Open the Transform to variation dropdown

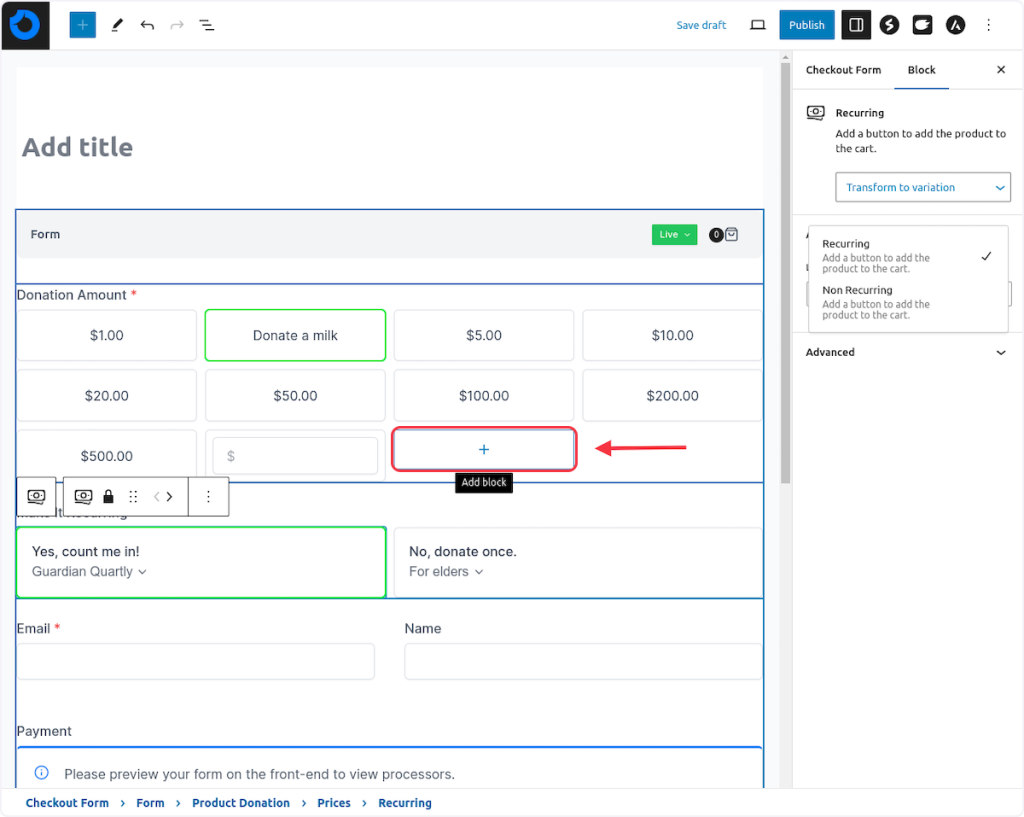(x=922, y=187)
